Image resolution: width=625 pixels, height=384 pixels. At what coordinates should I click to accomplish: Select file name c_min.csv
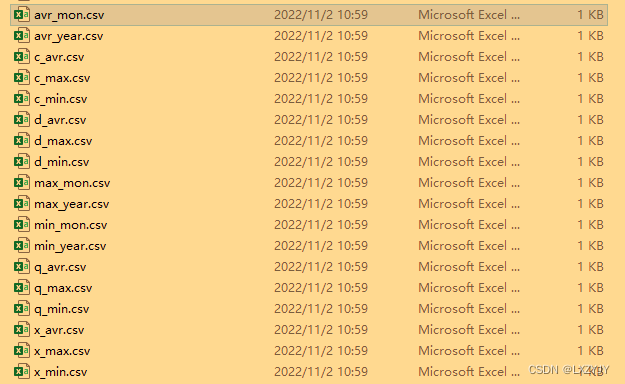tap(61, 99)
